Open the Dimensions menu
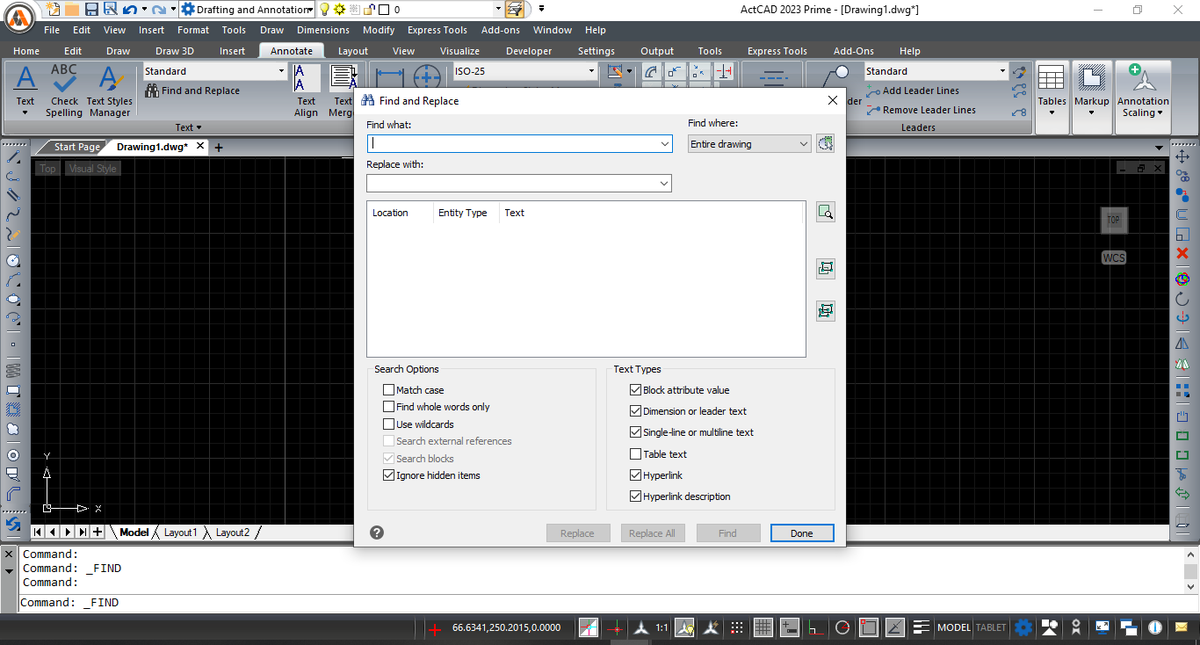Screen dimensions: 1200x645 tap(323, 30)
